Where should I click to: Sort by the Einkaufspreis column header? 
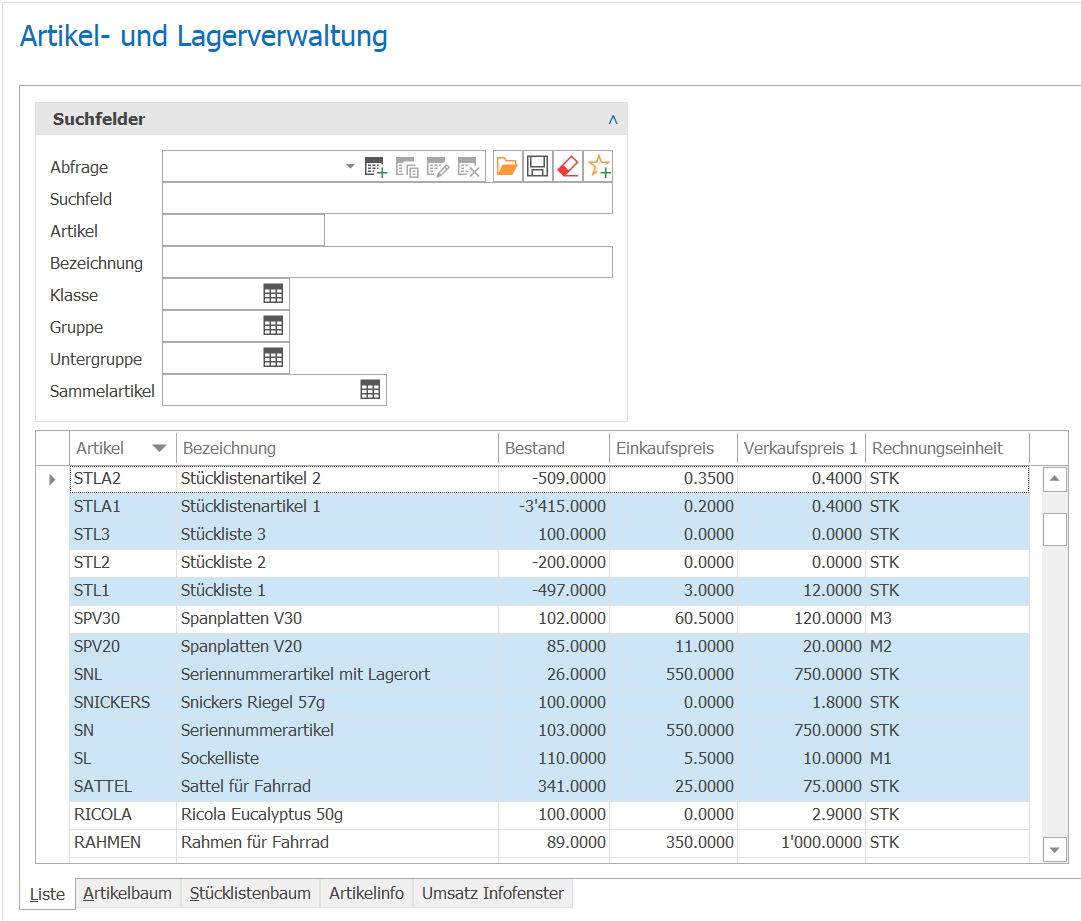pyautogui.click(x=674, y=448)
